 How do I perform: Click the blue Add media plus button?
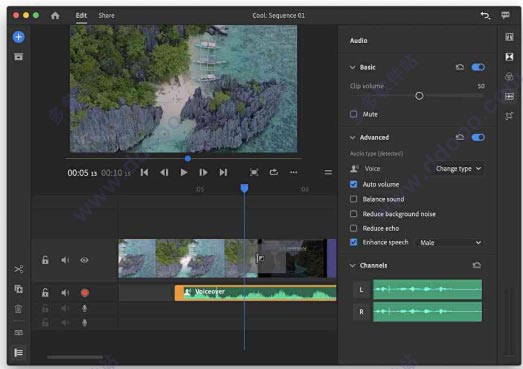(x=18, y=37)
